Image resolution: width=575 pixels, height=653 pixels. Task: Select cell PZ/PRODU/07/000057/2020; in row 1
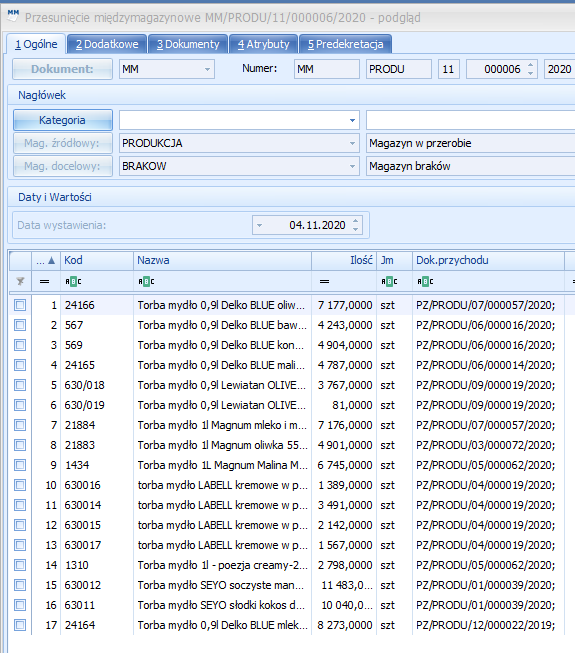[x=488, y=305]
